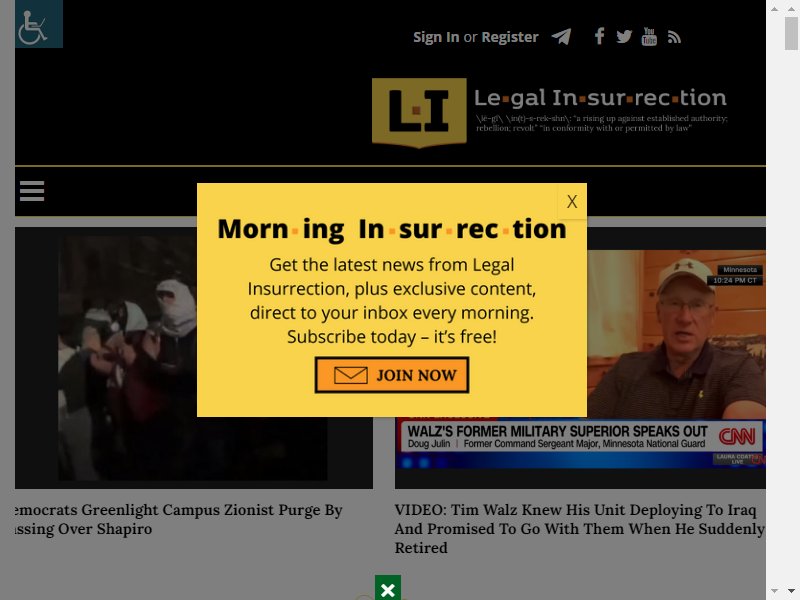Open the Tim Walz video article headline

(580, 529)
